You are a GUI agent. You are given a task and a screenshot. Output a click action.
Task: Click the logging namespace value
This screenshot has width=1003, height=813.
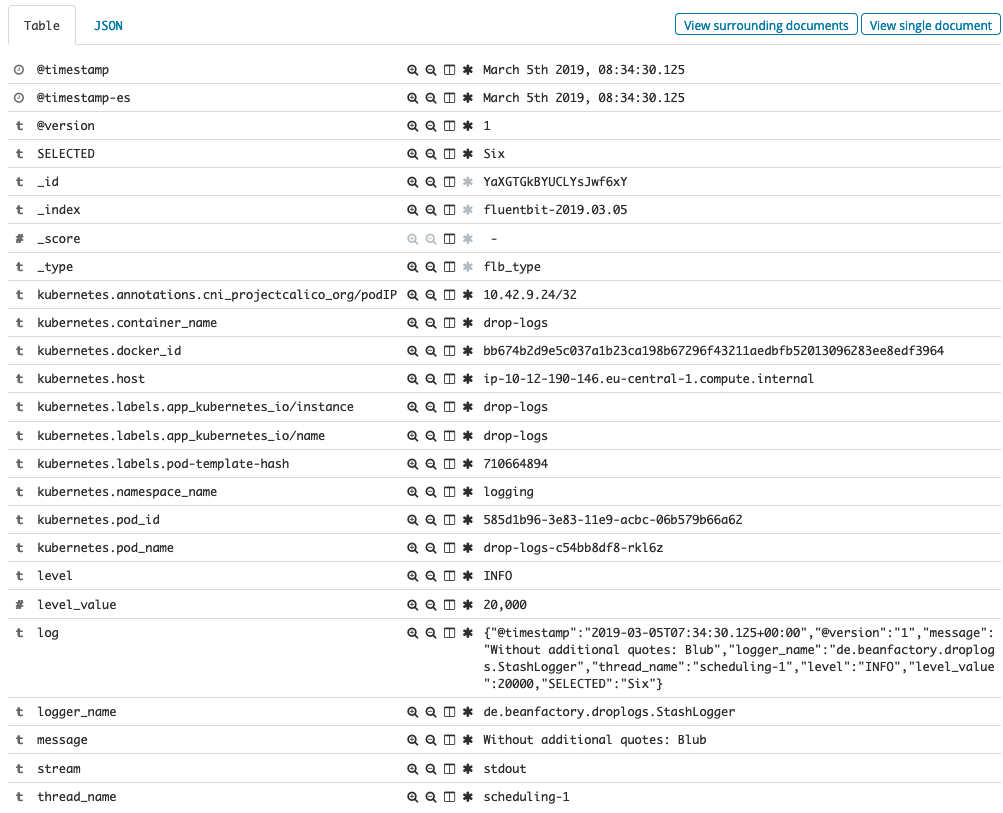[x=509, y=492]
